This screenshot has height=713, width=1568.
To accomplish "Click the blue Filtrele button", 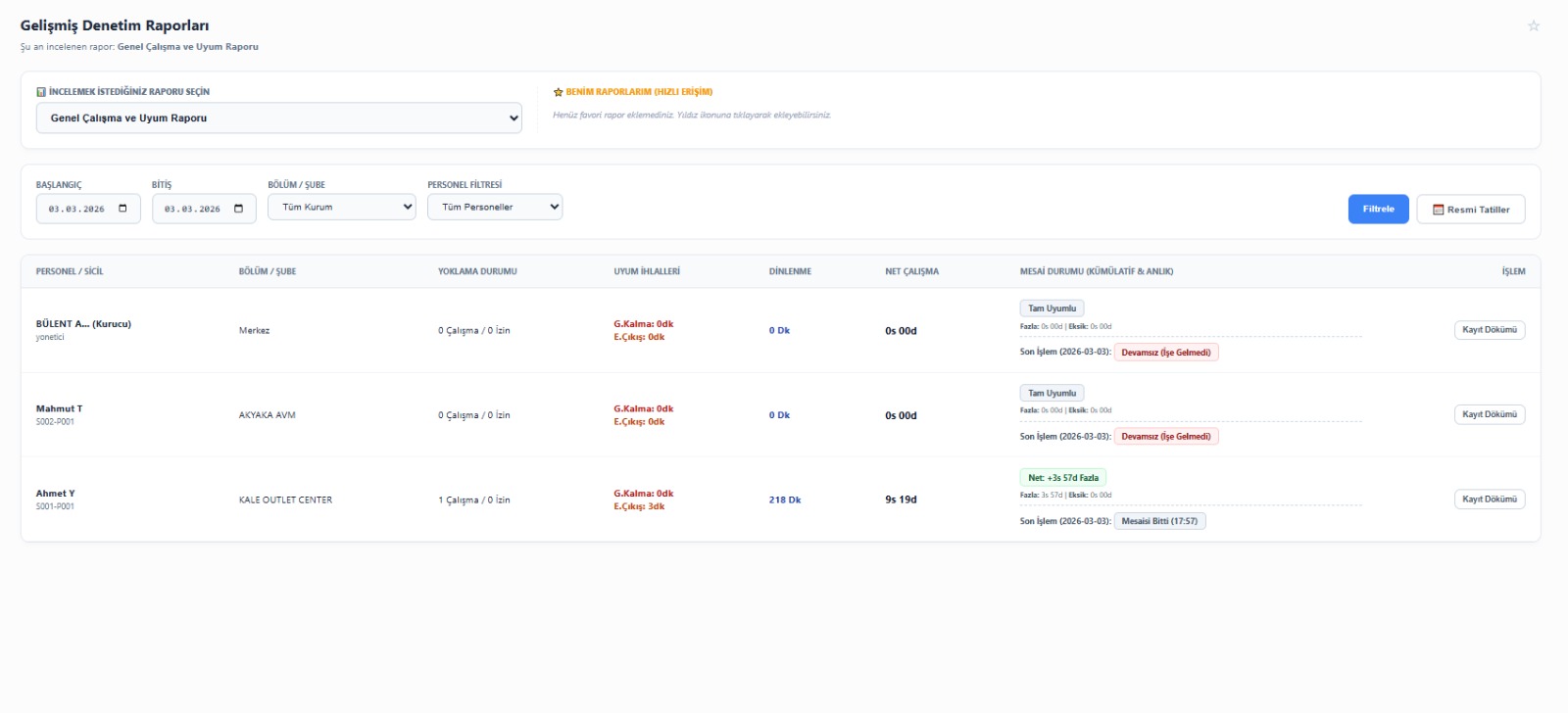I will point(1378,209).
